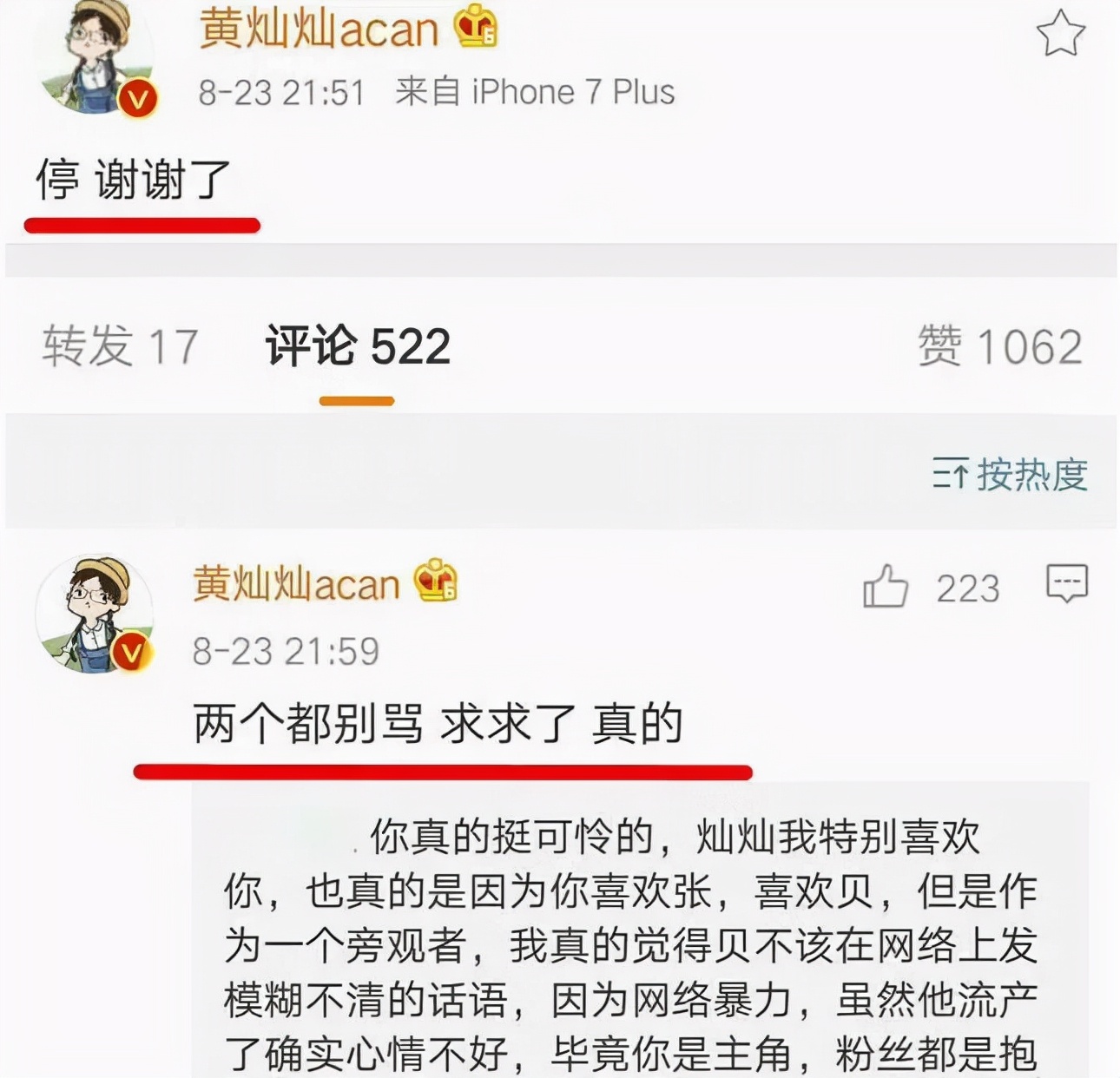Tap the comment text 两个都别骂 求求了 真的
Image resolution: width=1120 pixels, height=1078 pixels.
click(x=438, y=723)
